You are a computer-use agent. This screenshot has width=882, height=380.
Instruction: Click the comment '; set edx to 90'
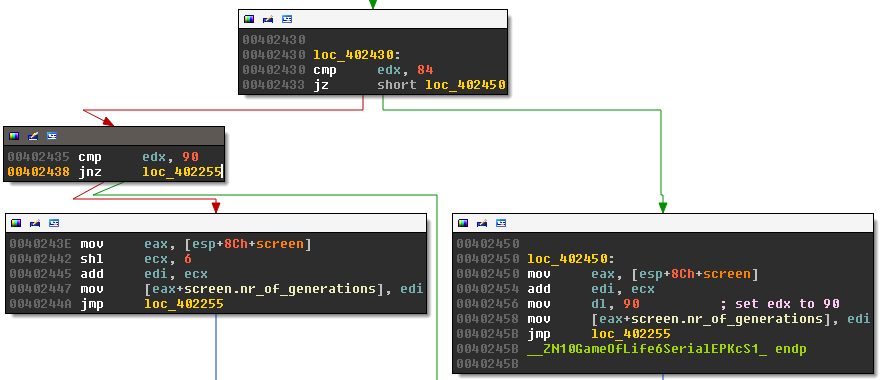click(780, 304)
